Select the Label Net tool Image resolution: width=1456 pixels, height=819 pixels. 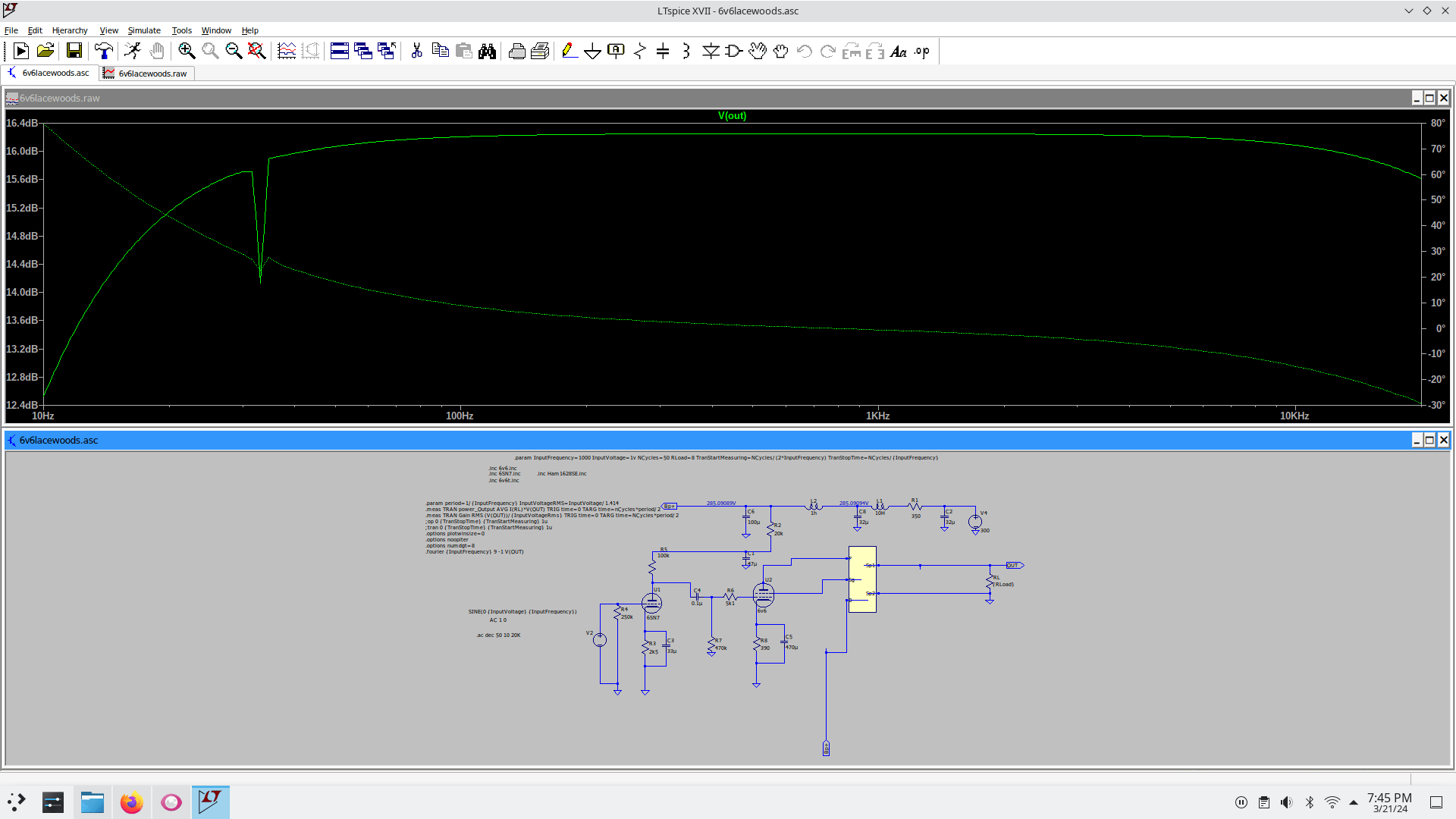pos(617,51)
